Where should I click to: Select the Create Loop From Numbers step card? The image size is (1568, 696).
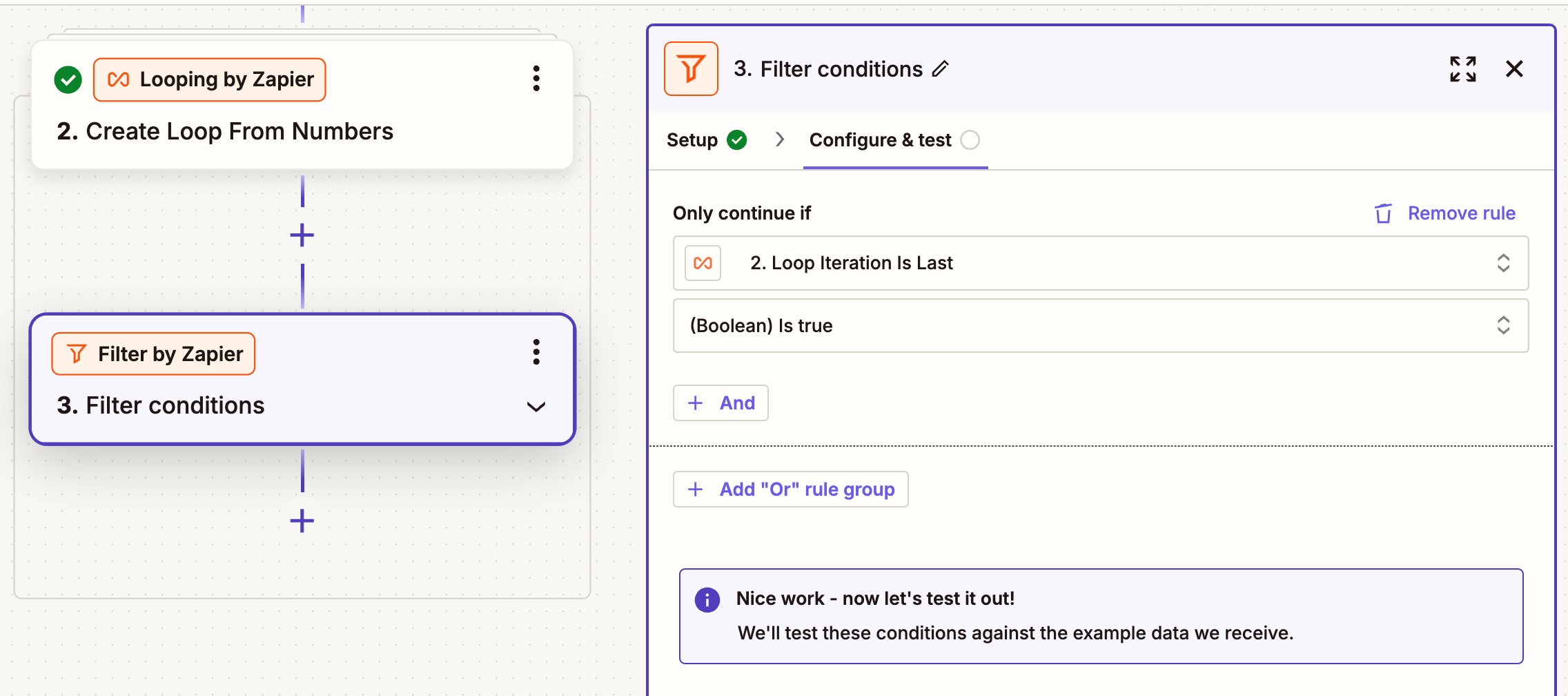pyautogui.click(x=302, y=105)
